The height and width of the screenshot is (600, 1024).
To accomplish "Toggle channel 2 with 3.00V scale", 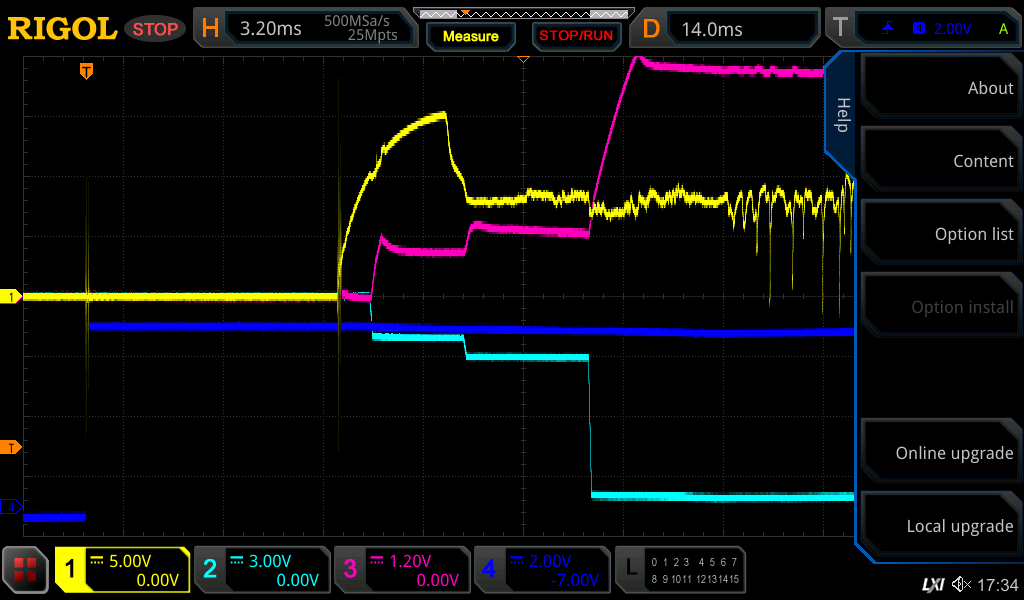I will (261, 570).
